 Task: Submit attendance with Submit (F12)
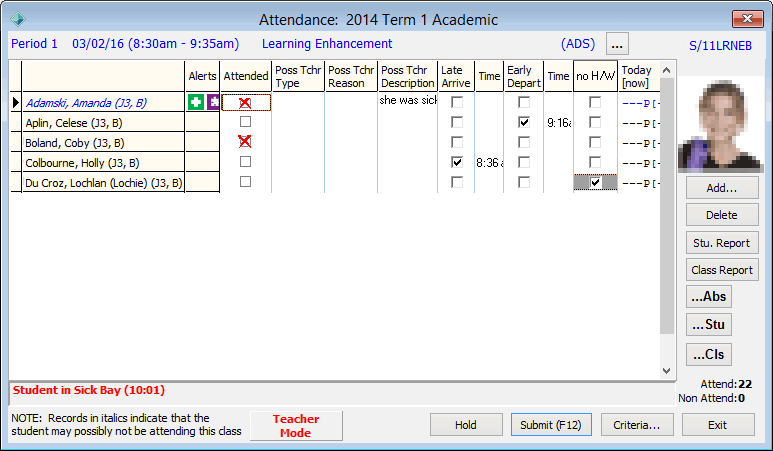[551, 425]
